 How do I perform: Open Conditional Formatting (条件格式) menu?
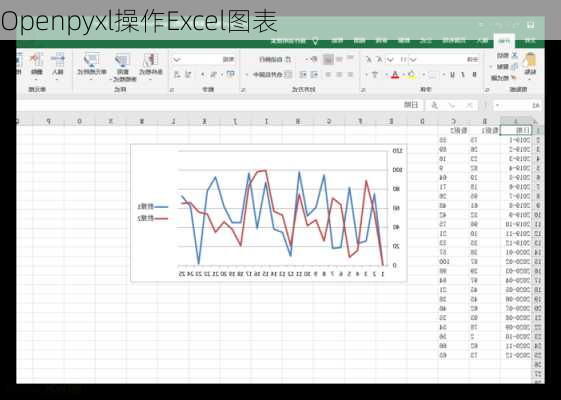click(151, 67)
